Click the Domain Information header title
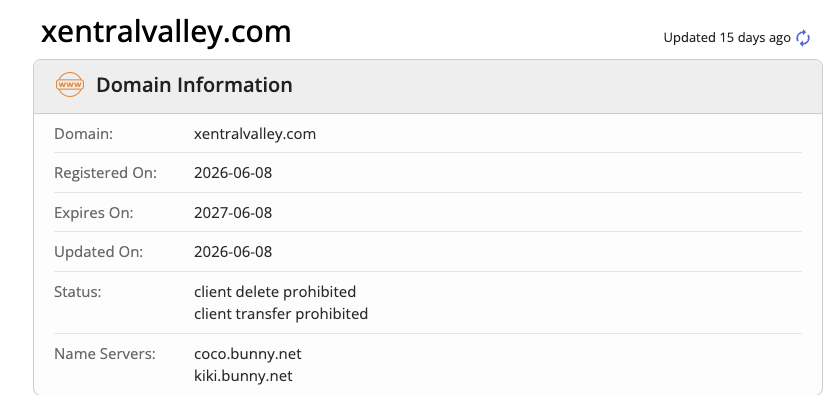This screenshot has width=836, height=395. pyautogui.click(x=194, y=85)
